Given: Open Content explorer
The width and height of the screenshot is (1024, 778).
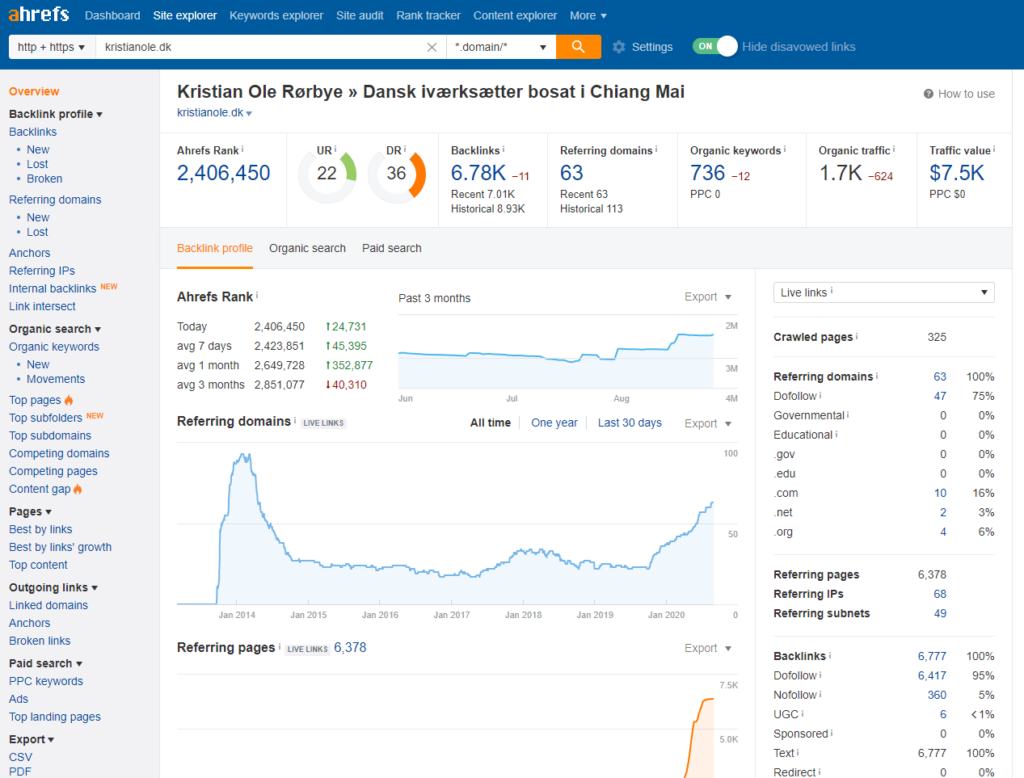Looking at the screenshot, I should pos(515,16).
